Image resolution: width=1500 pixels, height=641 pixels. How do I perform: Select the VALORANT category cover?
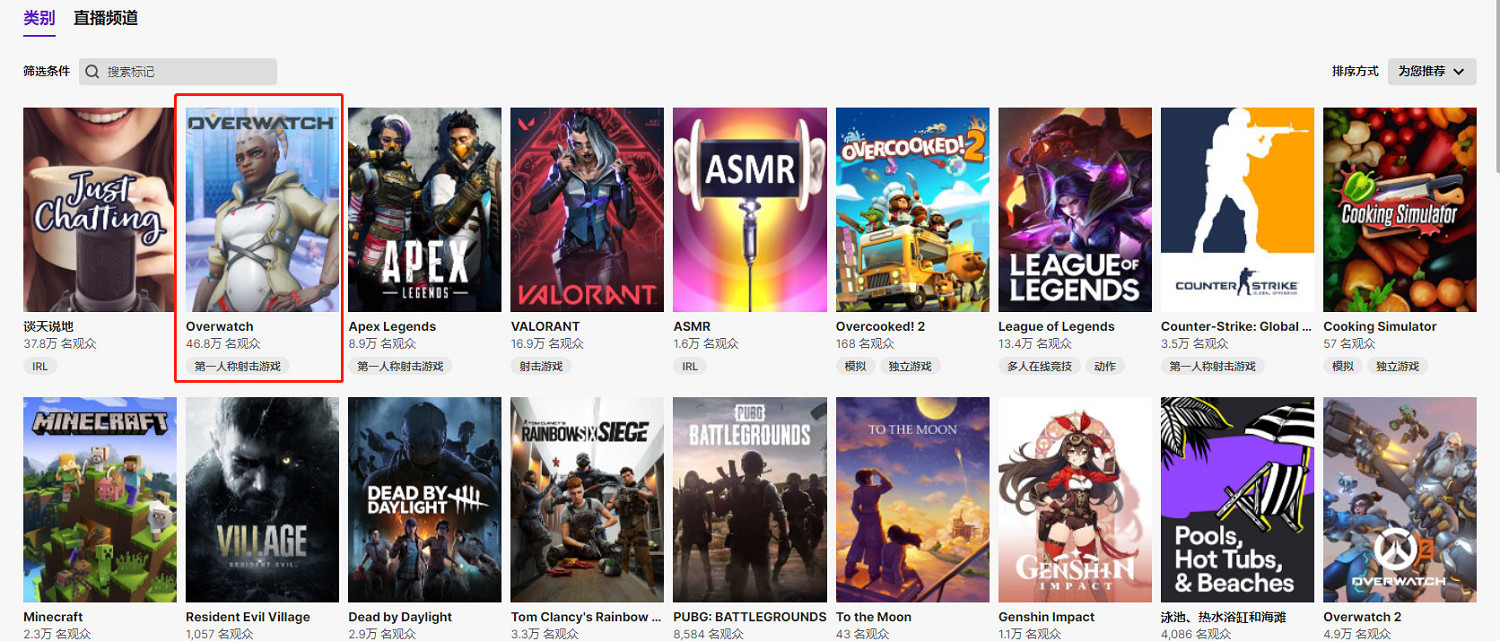pyautogui.click(x=587, y=210)
